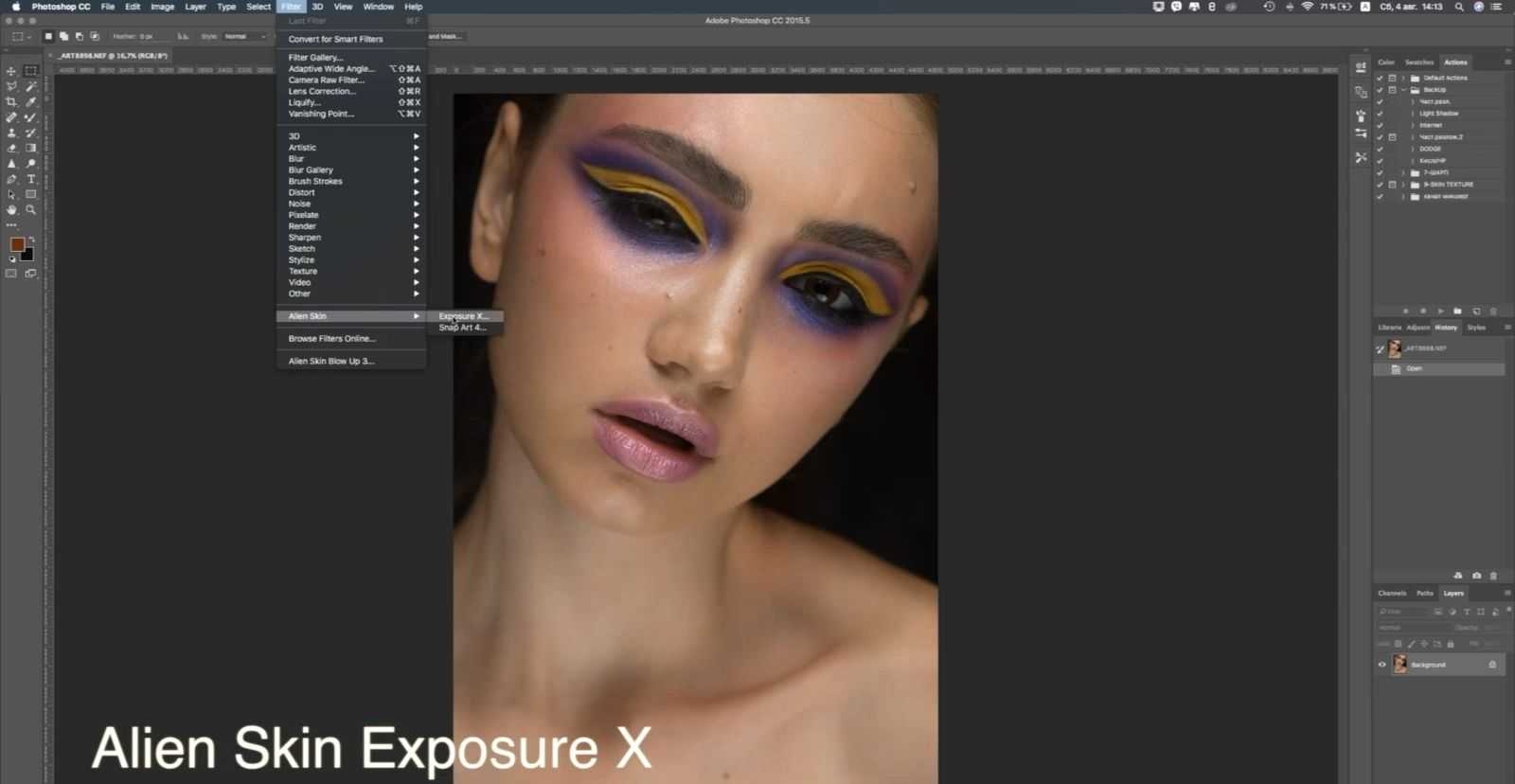Image resolution: width=1515 pixels, height=784 pixels.
Task: Click the Play selection button in Actions
Action: tap(1441, 311)
